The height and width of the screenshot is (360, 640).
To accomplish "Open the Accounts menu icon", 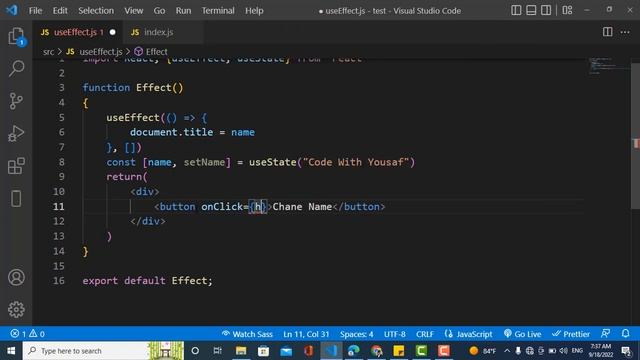I will [x=16, y=278].
